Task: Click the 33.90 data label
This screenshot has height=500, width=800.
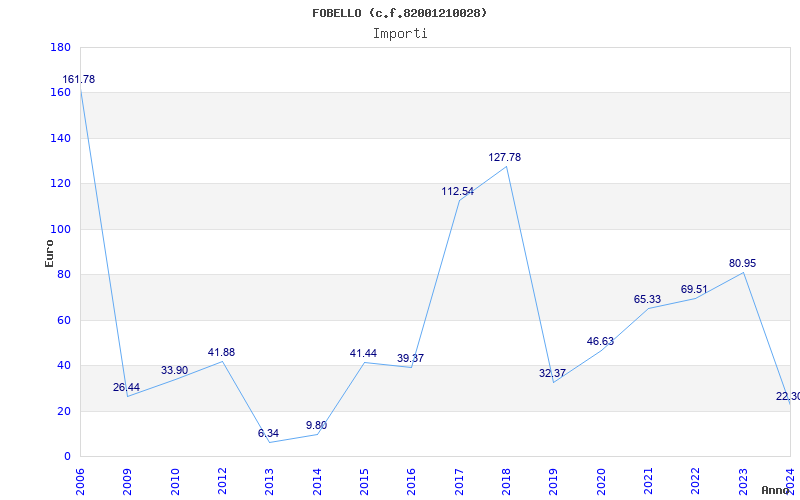Action: (x=174, y=370)
